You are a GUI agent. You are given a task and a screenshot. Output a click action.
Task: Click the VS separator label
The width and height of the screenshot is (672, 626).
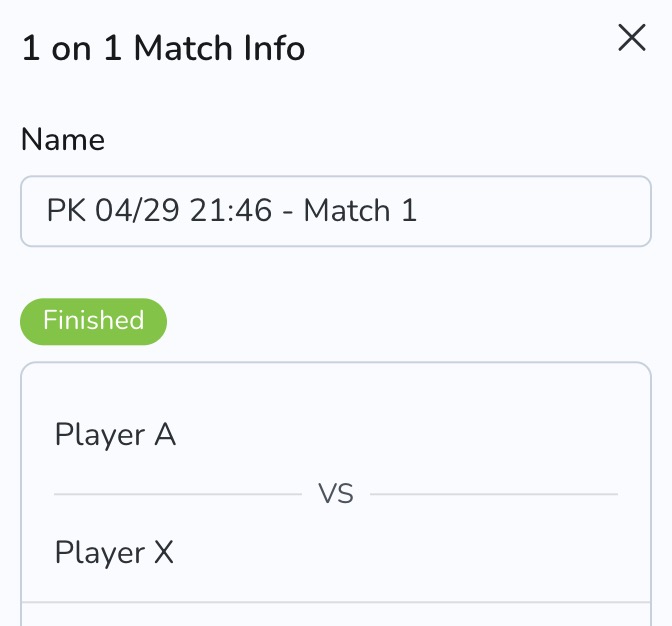point(336,494)
